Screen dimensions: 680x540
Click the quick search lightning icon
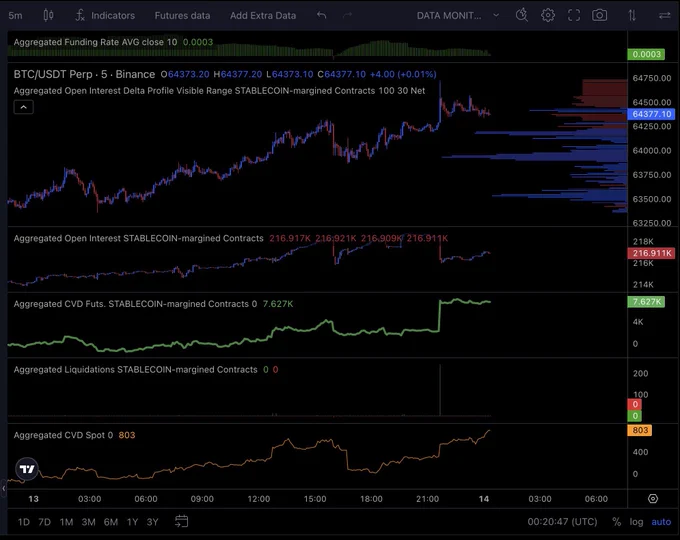[x=522, y=15]
